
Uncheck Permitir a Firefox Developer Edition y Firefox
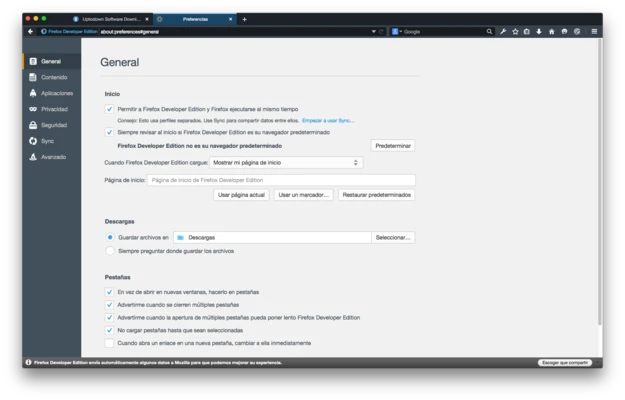109,109
